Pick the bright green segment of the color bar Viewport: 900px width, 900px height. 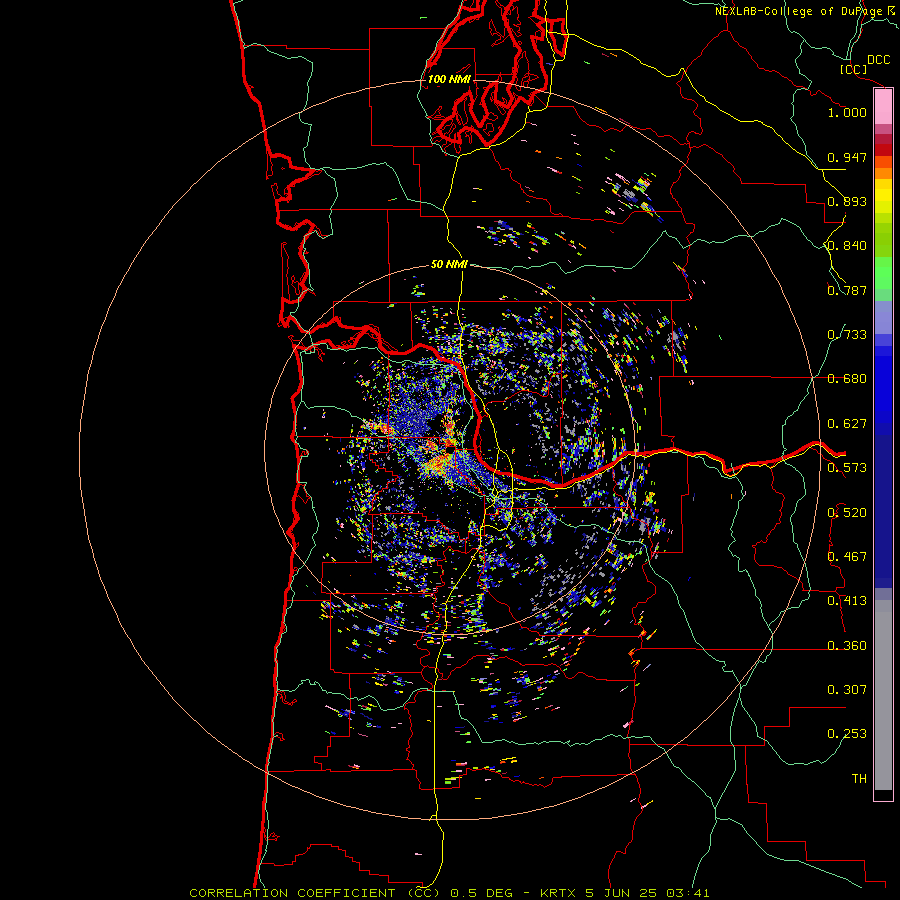(883, 273)
